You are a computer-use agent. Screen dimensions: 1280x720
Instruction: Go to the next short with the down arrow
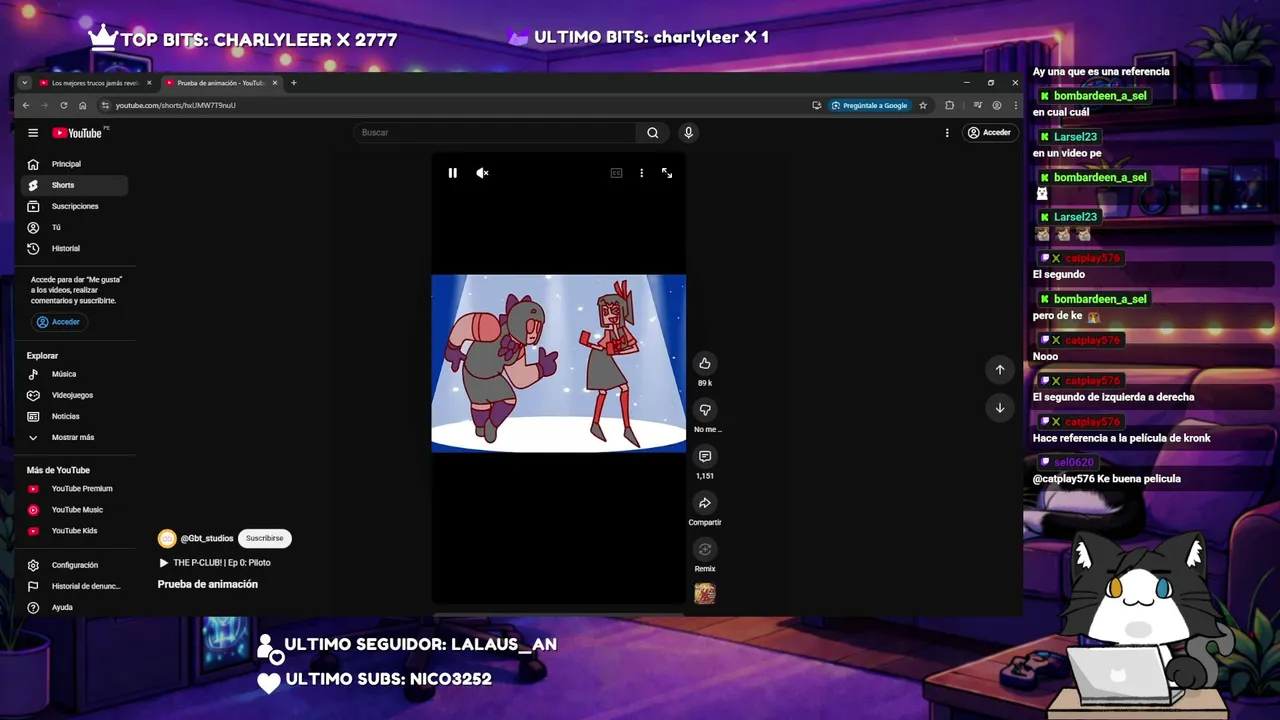coord(1000,408)
